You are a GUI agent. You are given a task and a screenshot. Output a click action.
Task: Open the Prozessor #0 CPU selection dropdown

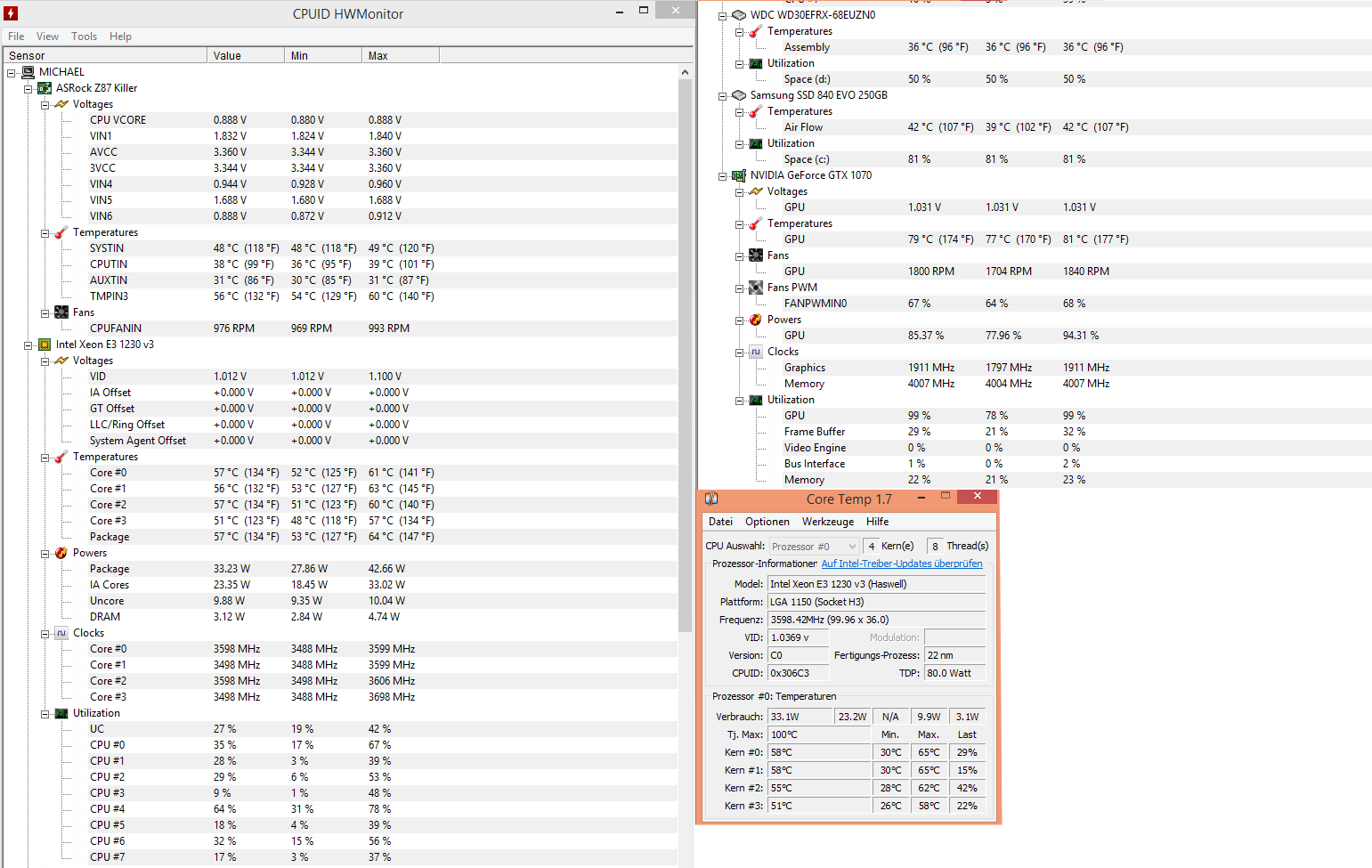pos(814,547)
